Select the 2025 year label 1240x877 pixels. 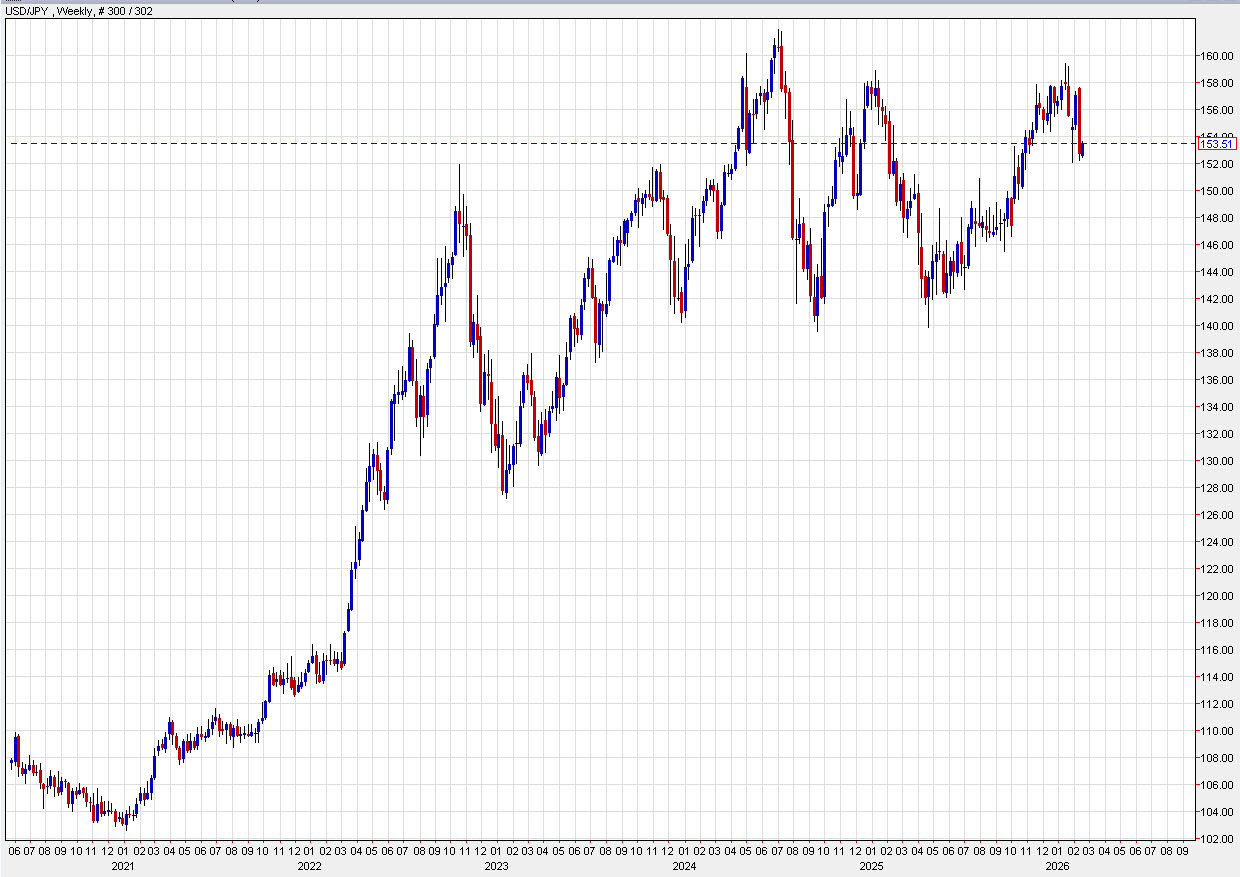click(x=873, y=868)
